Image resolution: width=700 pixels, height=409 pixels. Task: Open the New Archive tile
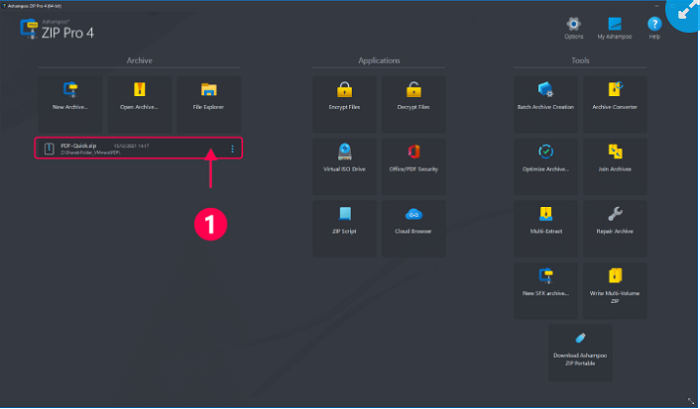pyautogui.click(x=70, y=104)
